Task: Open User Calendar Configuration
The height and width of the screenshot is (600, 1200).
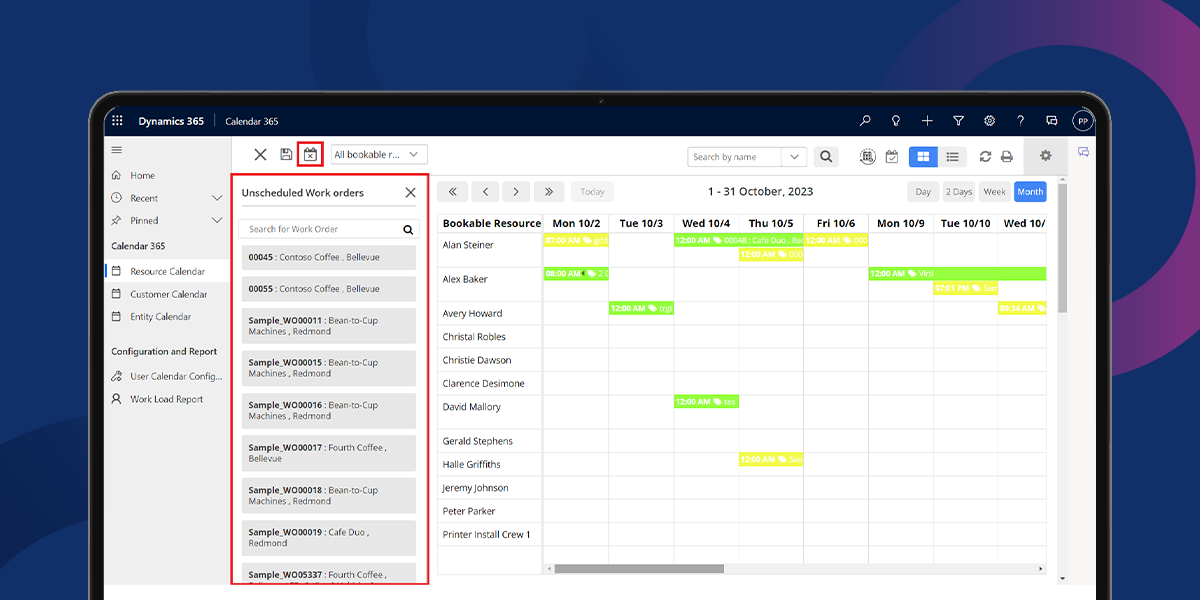Action: pos(176,376)
